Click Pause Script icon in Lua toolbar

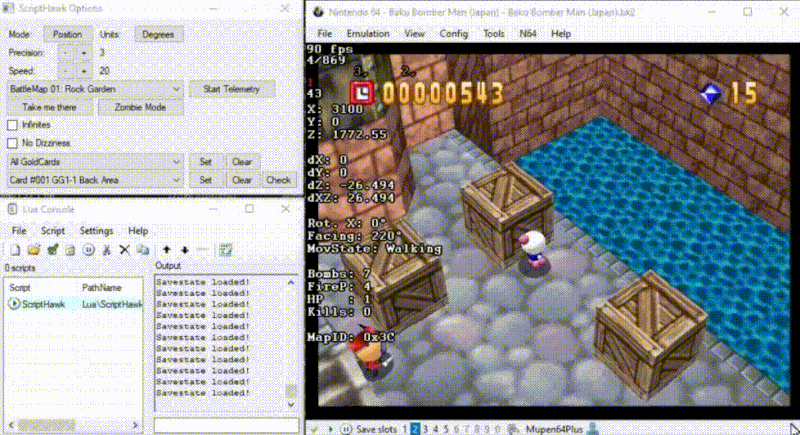[x=88, y=250]
